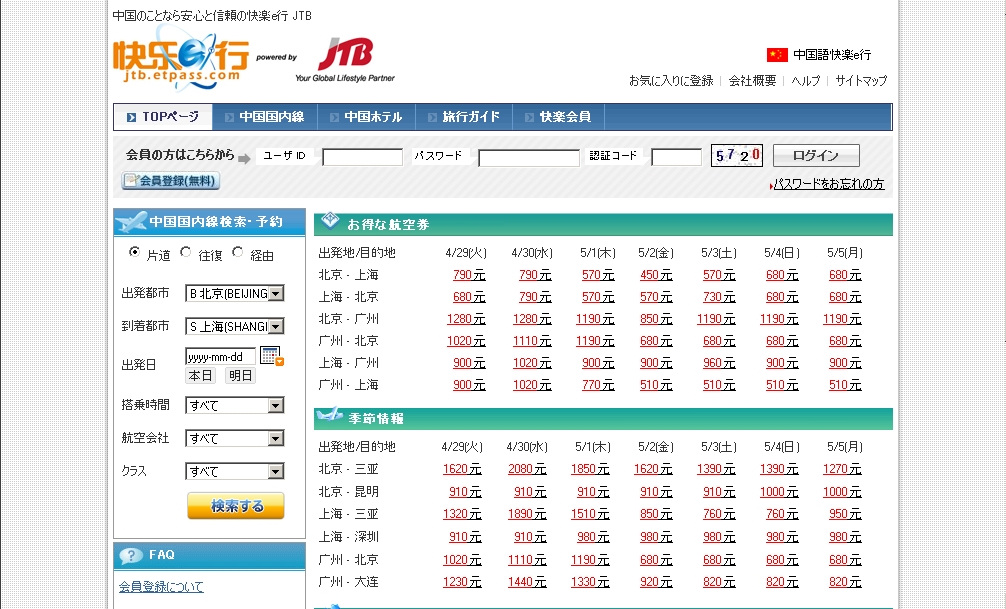Select the 経由 via radio button
Viewport: 1006px width, 609px height.
click(x=238, y=253)
